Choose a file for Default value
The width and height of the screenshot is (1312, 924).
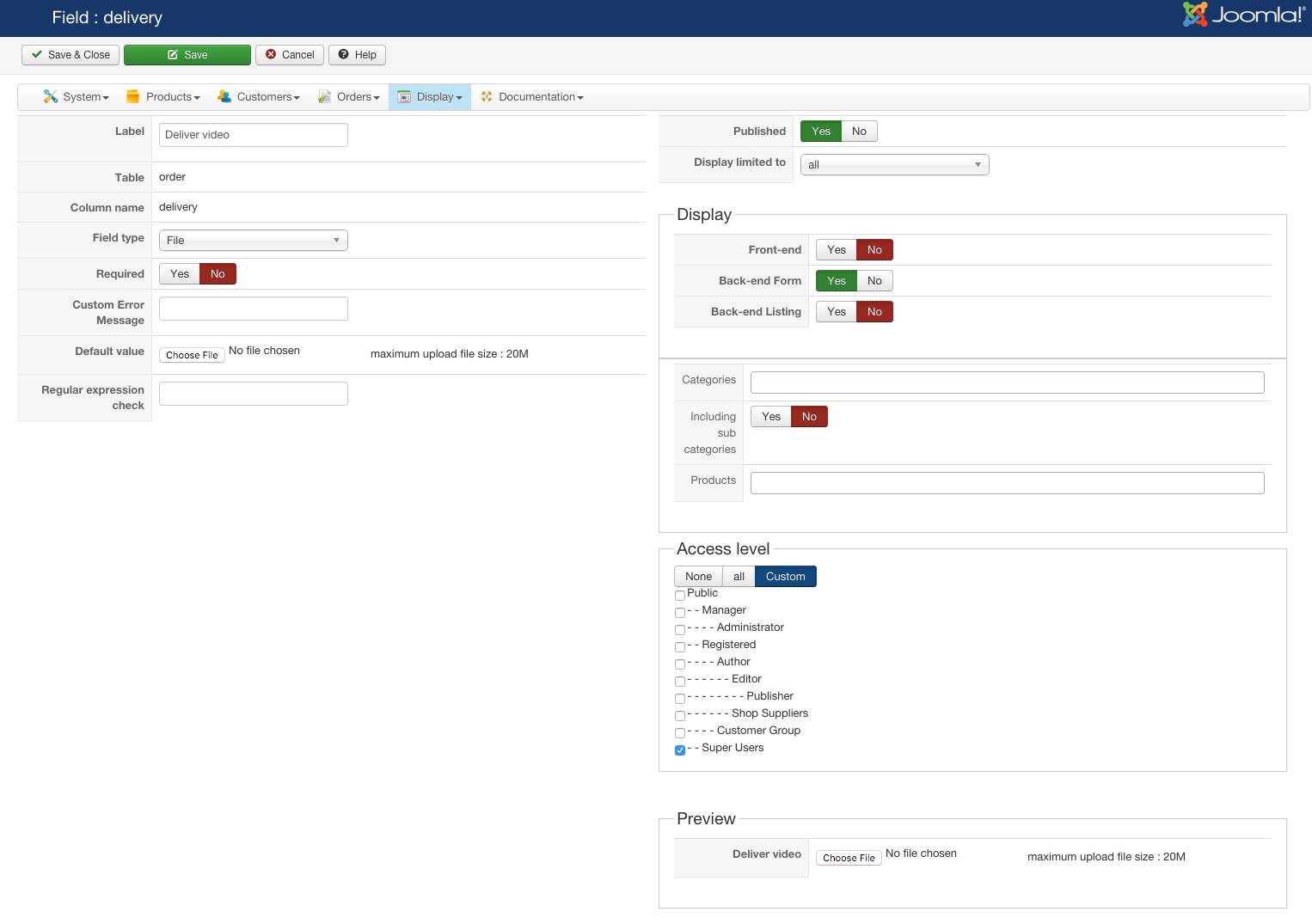pyautogui.click(x=192, y=355)
